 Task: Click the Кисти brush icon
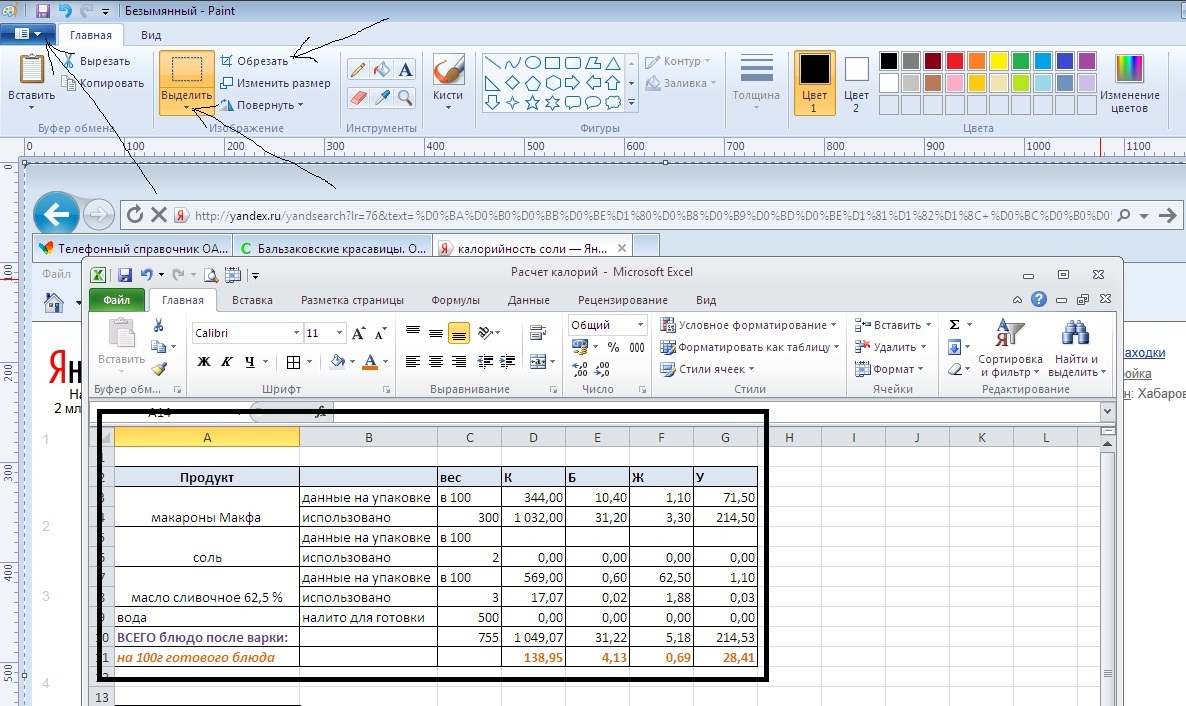[x=448, y=70]
